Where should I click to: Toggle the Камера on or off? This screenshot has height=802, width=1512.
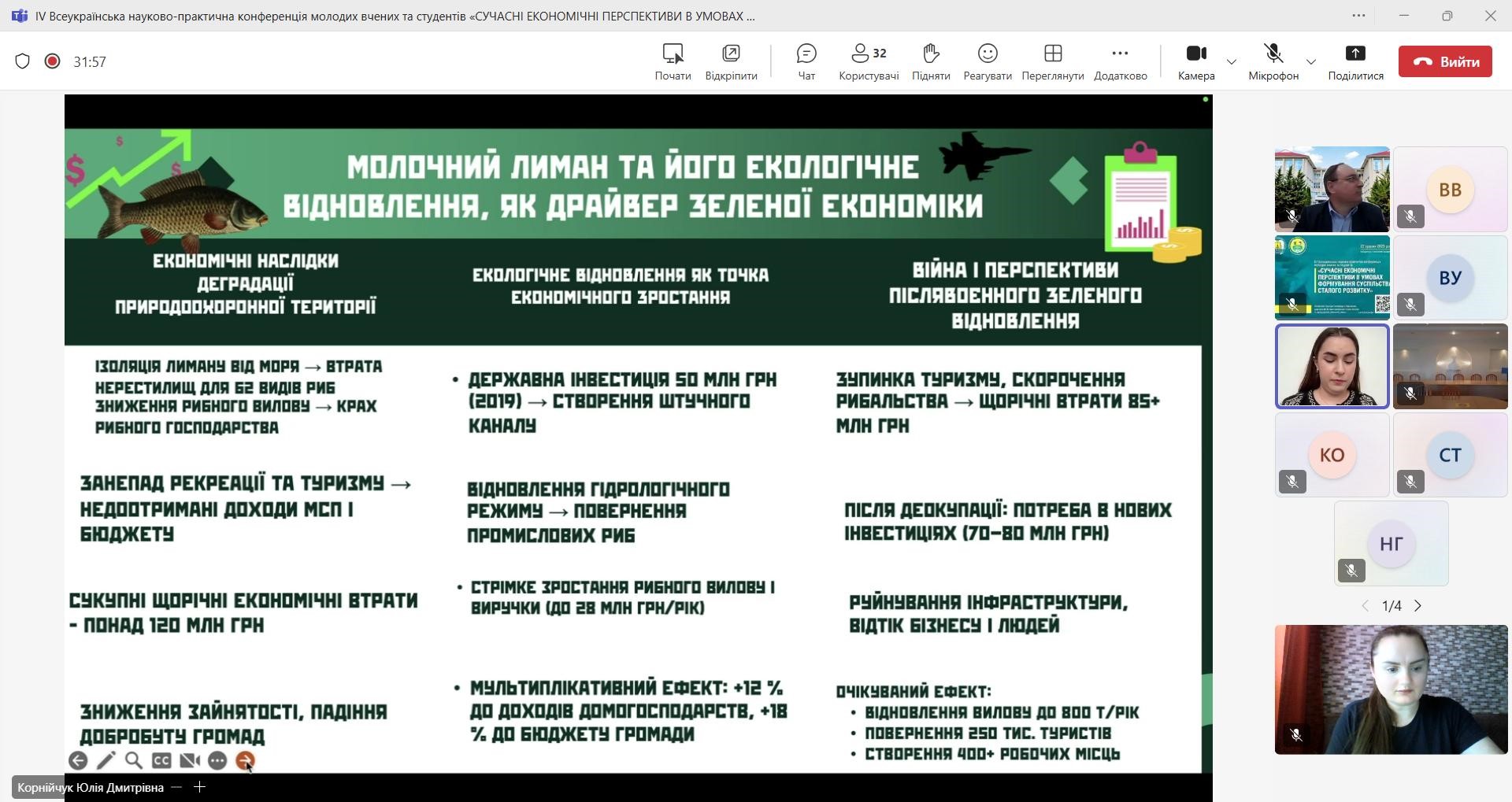[1195, 61]
